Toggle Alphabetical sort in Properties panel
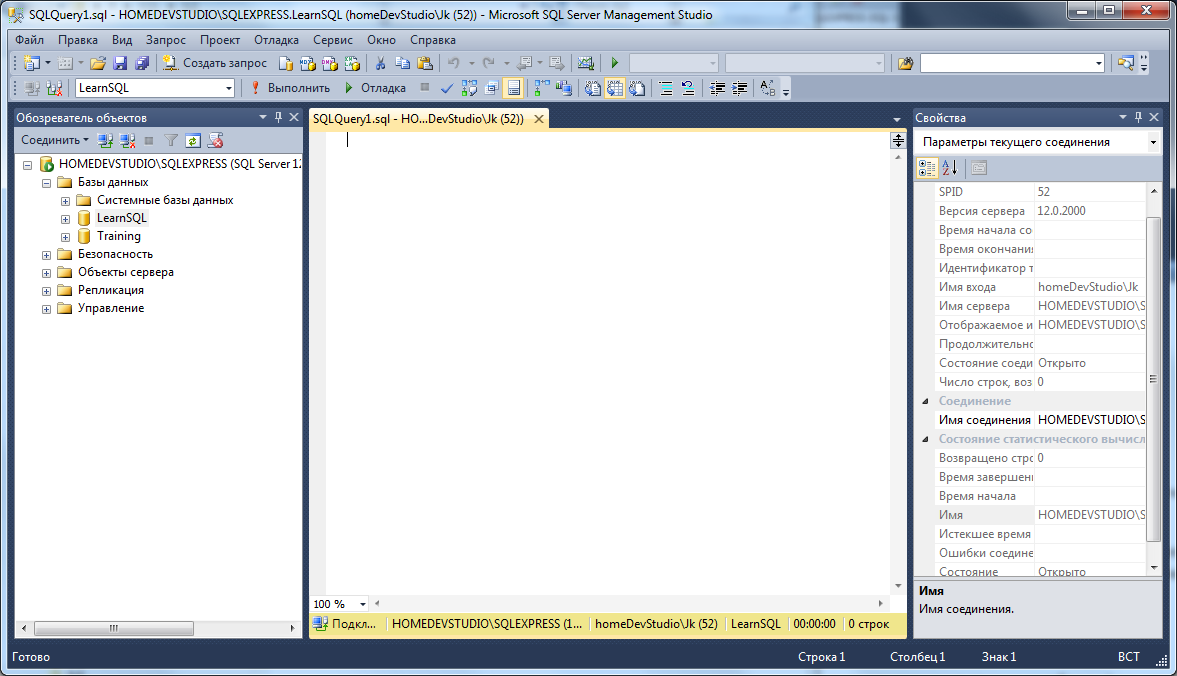 (950, 168)
